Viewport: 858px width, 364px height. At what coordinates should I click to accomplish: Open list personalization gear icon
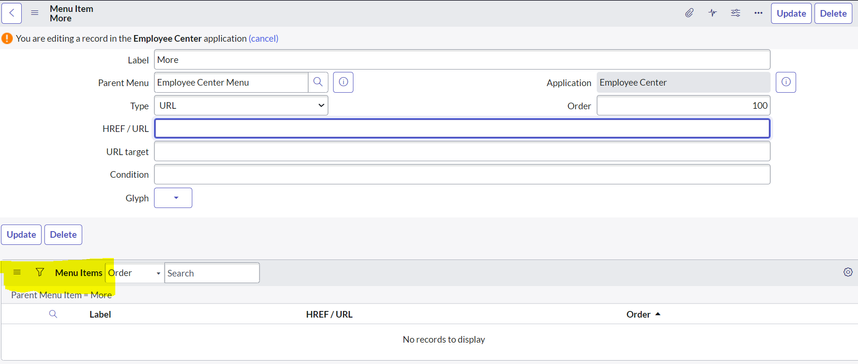pyautogui.click(x=848, y=272)
